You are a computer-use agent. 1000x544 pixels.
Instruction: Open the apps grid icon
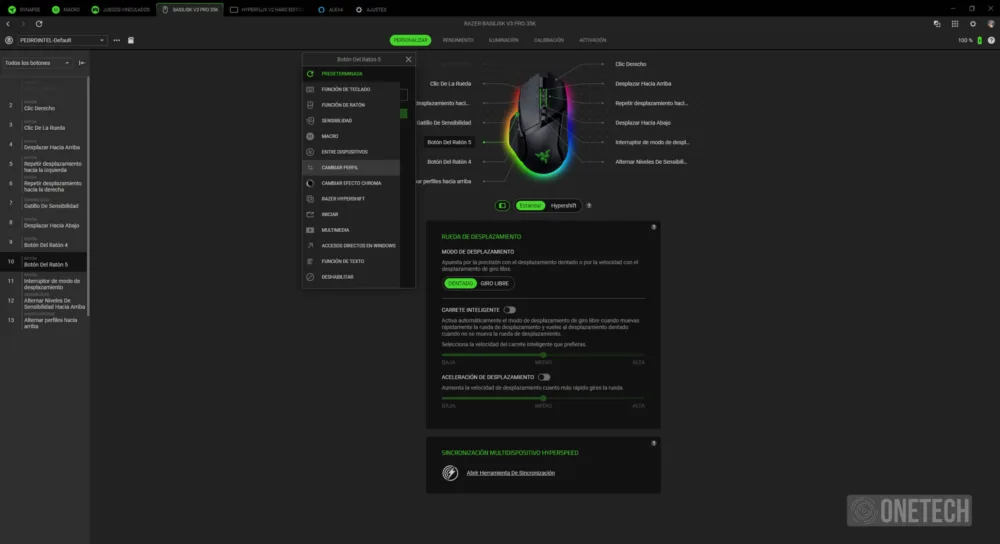click(x=955, y=24)
